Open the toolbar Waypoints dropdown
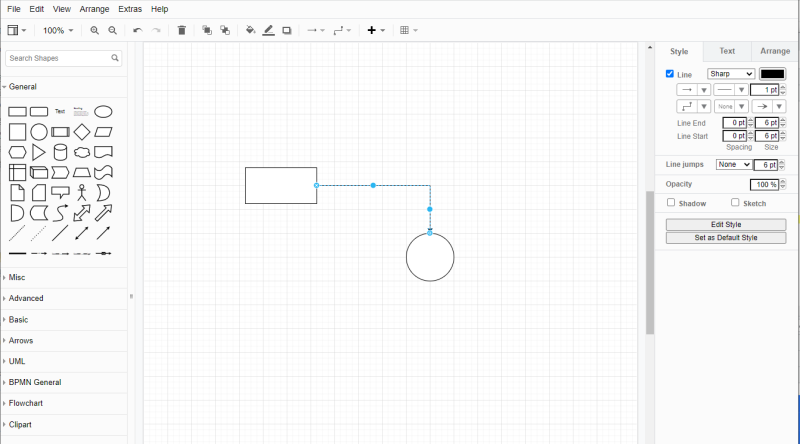 tap(342, 31)
